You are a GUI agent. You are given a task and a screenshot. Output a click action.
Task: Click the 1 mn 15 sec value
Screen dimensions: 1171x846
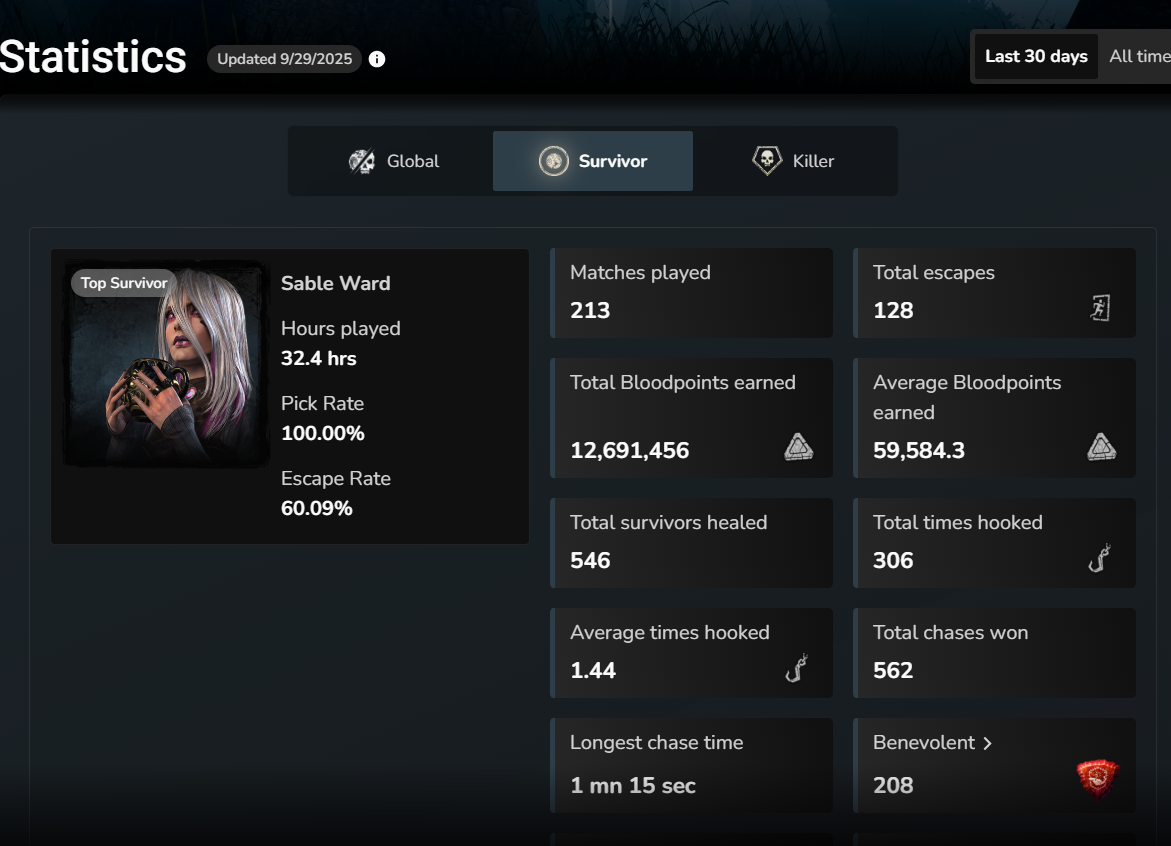633,786
